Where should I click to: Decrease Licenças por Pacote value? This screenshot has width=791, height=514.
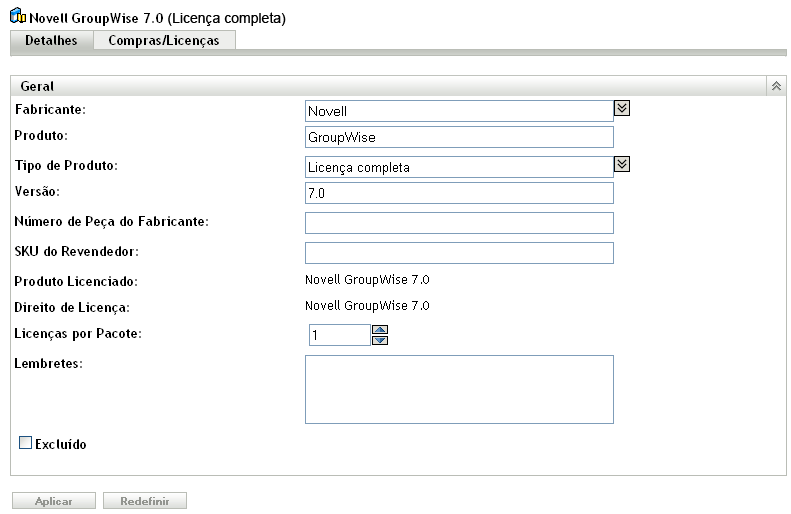point(379,340)
